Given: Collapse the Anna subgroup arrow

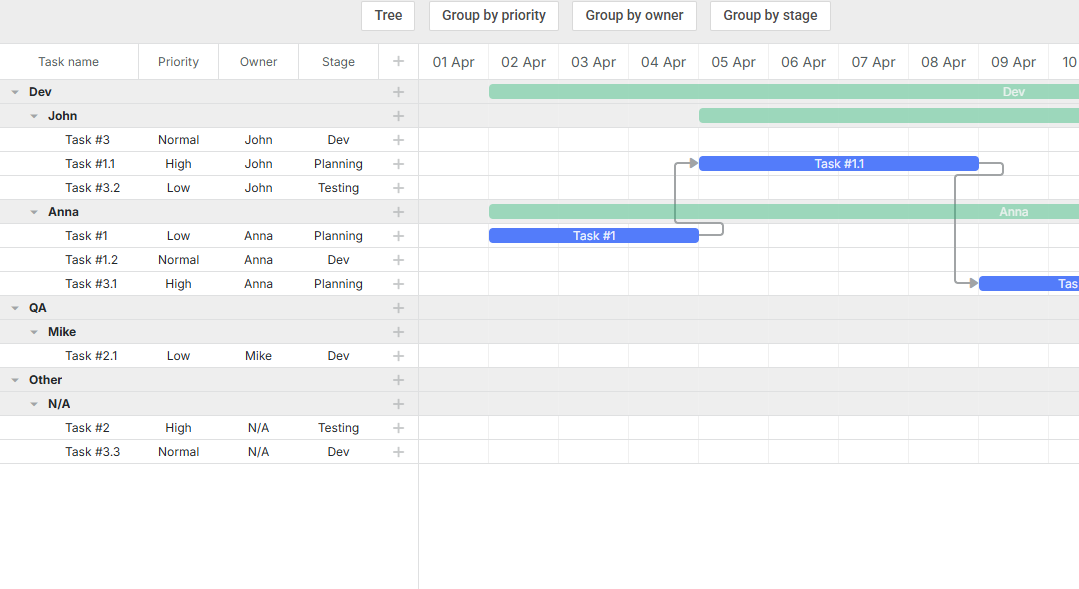Looking at the screenshot, I should click(x=34, y=212).
